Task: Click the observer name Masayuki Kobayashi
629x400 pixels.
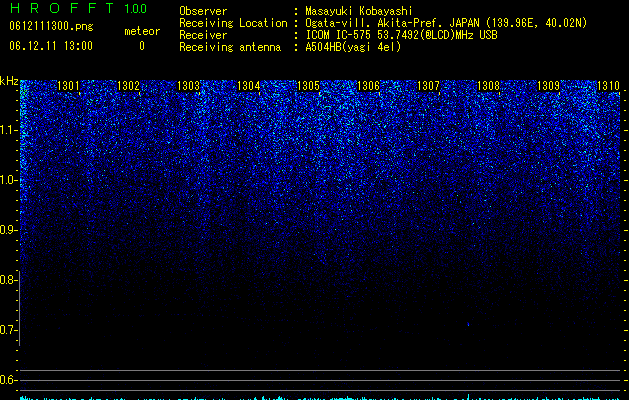Action: click(359, 11)
